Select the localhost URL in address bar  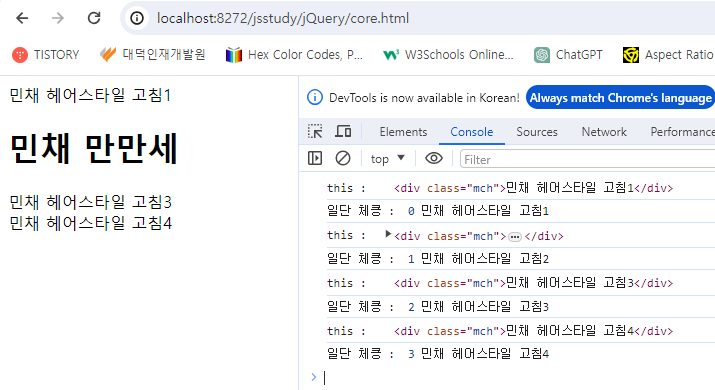point(283,18)
